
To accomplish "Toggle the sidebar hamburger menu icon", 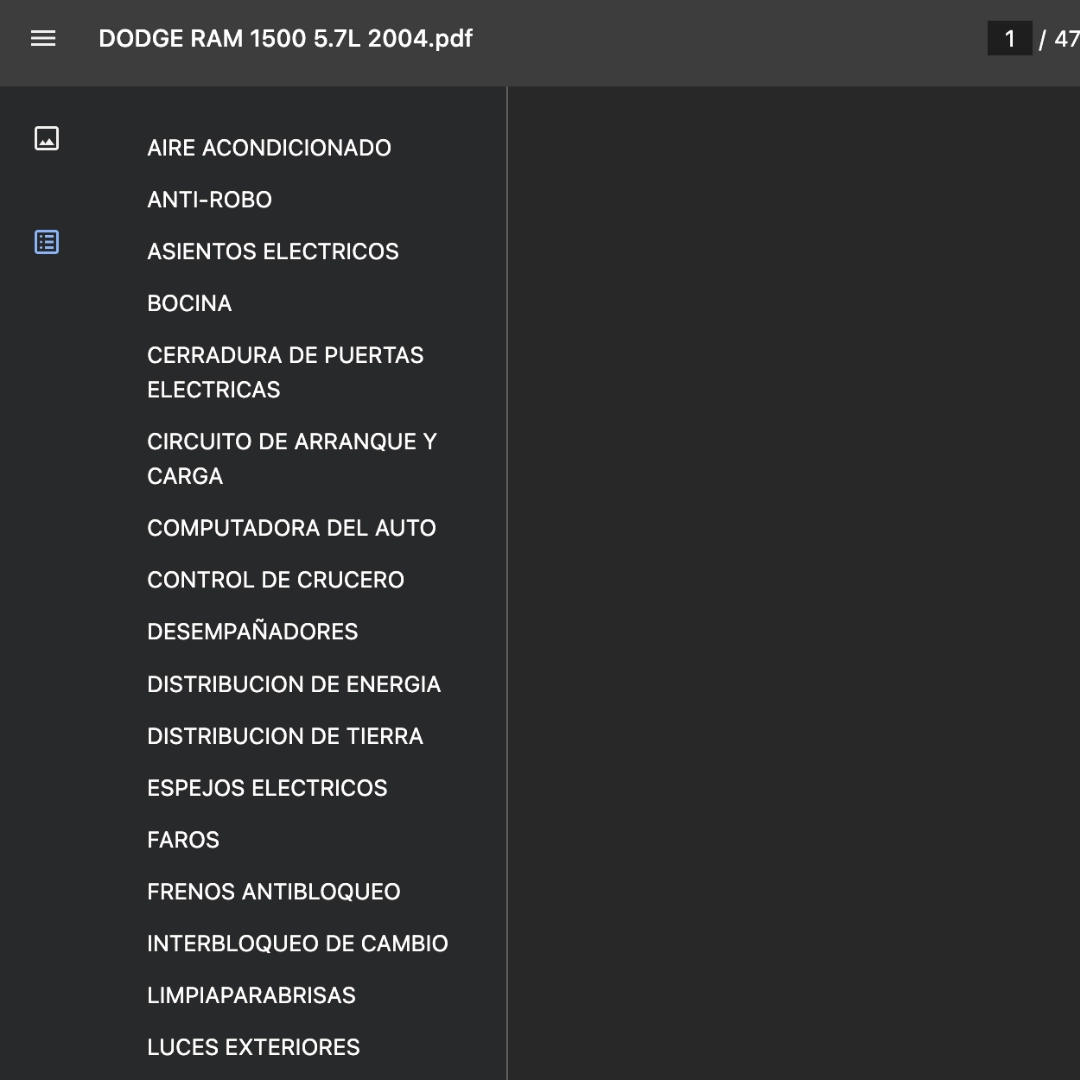I will tap(43, 39).
